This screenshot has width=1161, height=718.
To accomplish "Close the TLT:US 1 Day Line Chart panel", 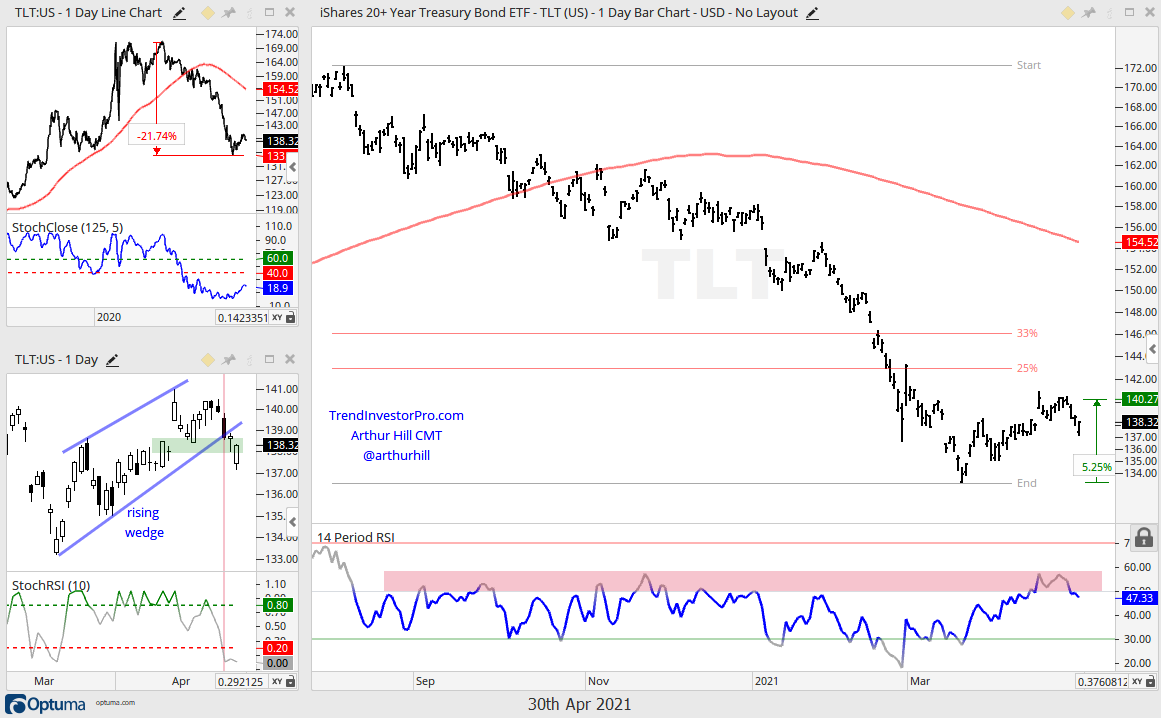I will [x=290, y=12].
